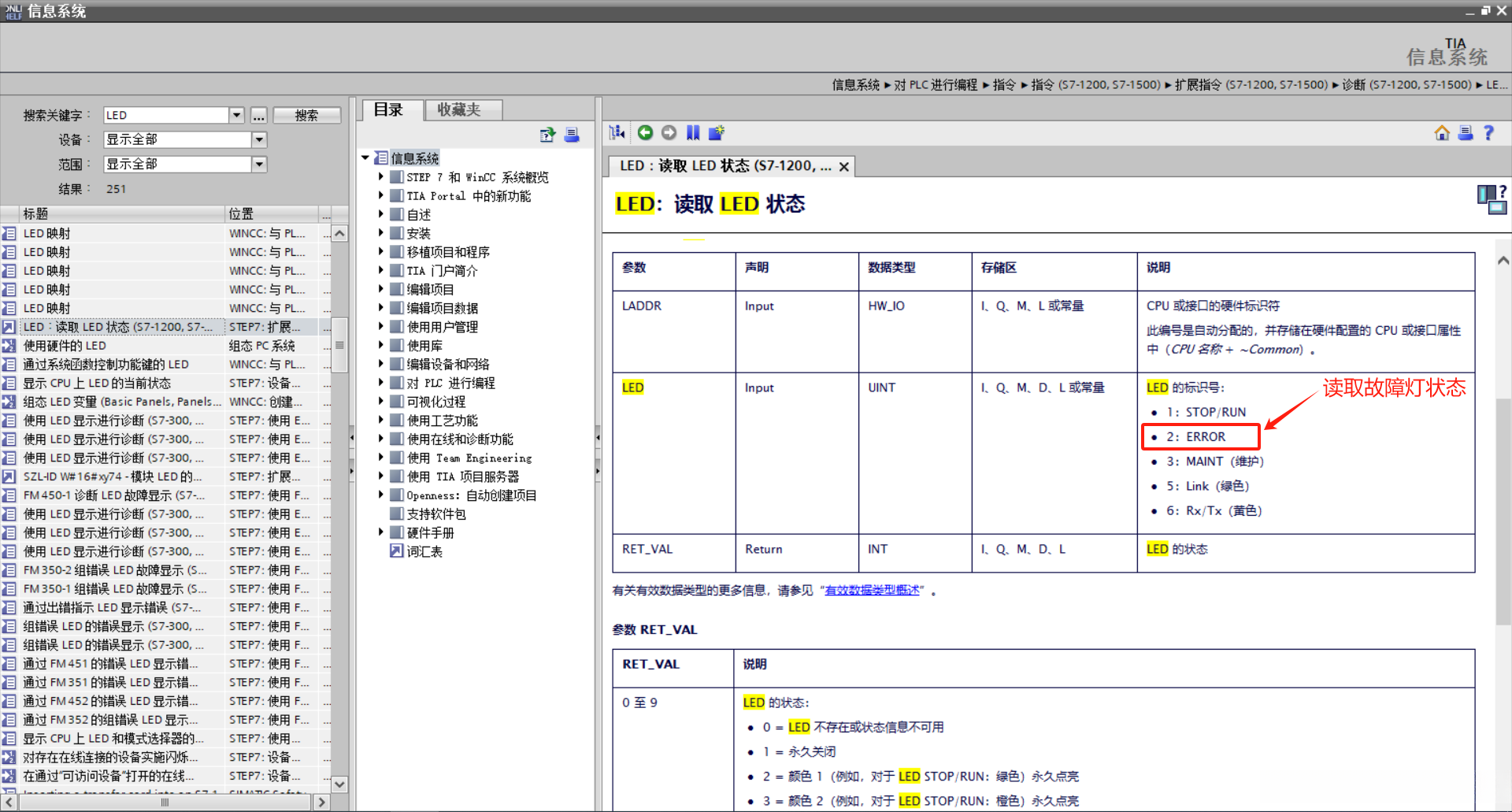Click the results horizontal scroll-right arrow
This screenshot has width=1512, height=812.
click(x=321, y=803)
